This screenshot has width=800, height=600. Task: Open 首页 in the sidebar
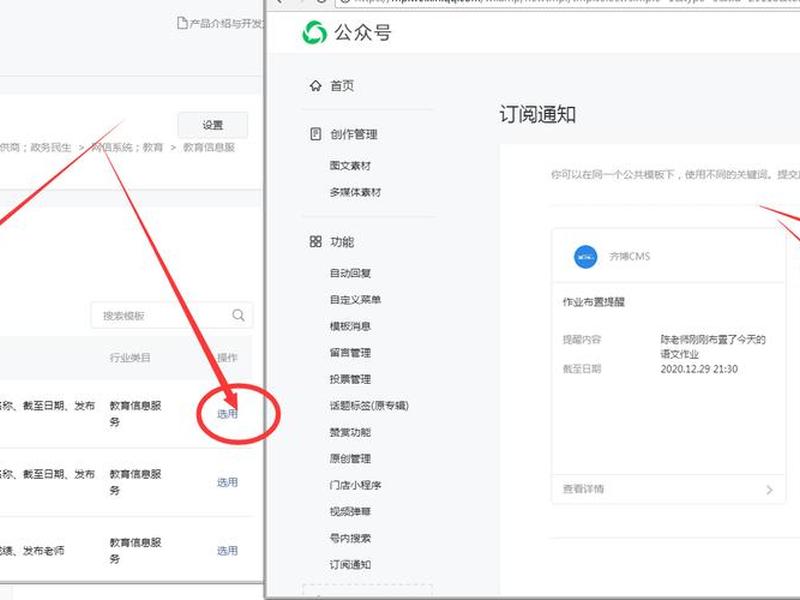[342, 86]
